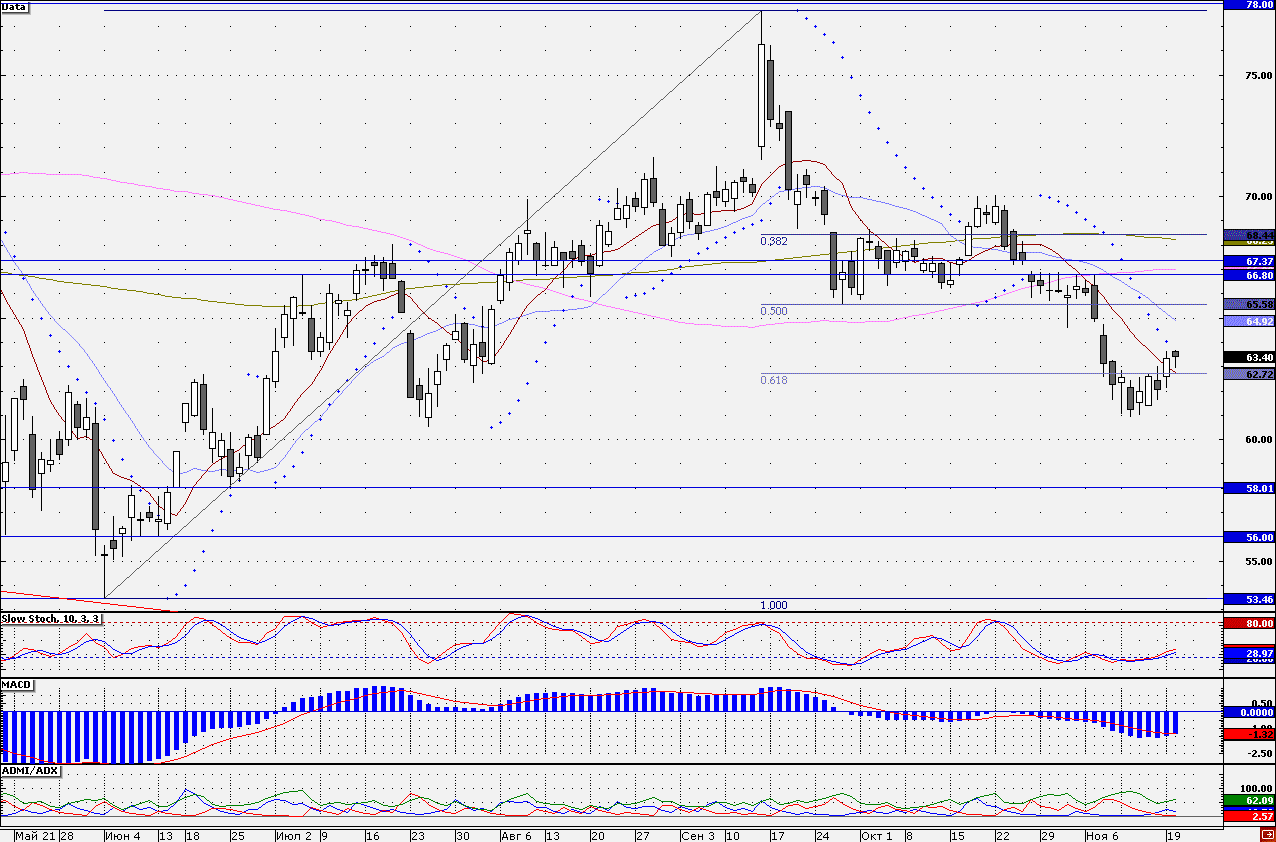Click the 66.80 price level tag
1276x842 pixels.
[x=1249, y=274]
